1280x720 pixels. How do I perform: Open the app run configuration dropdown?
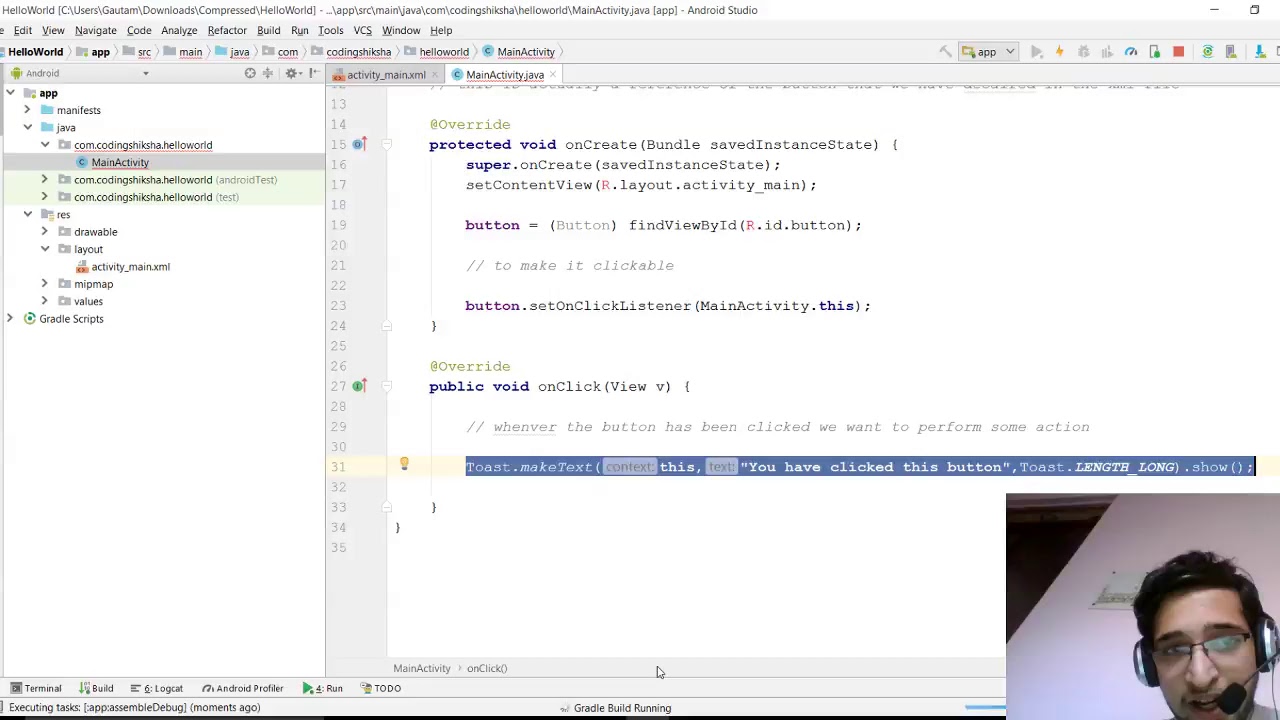click(x=987, y=52)
